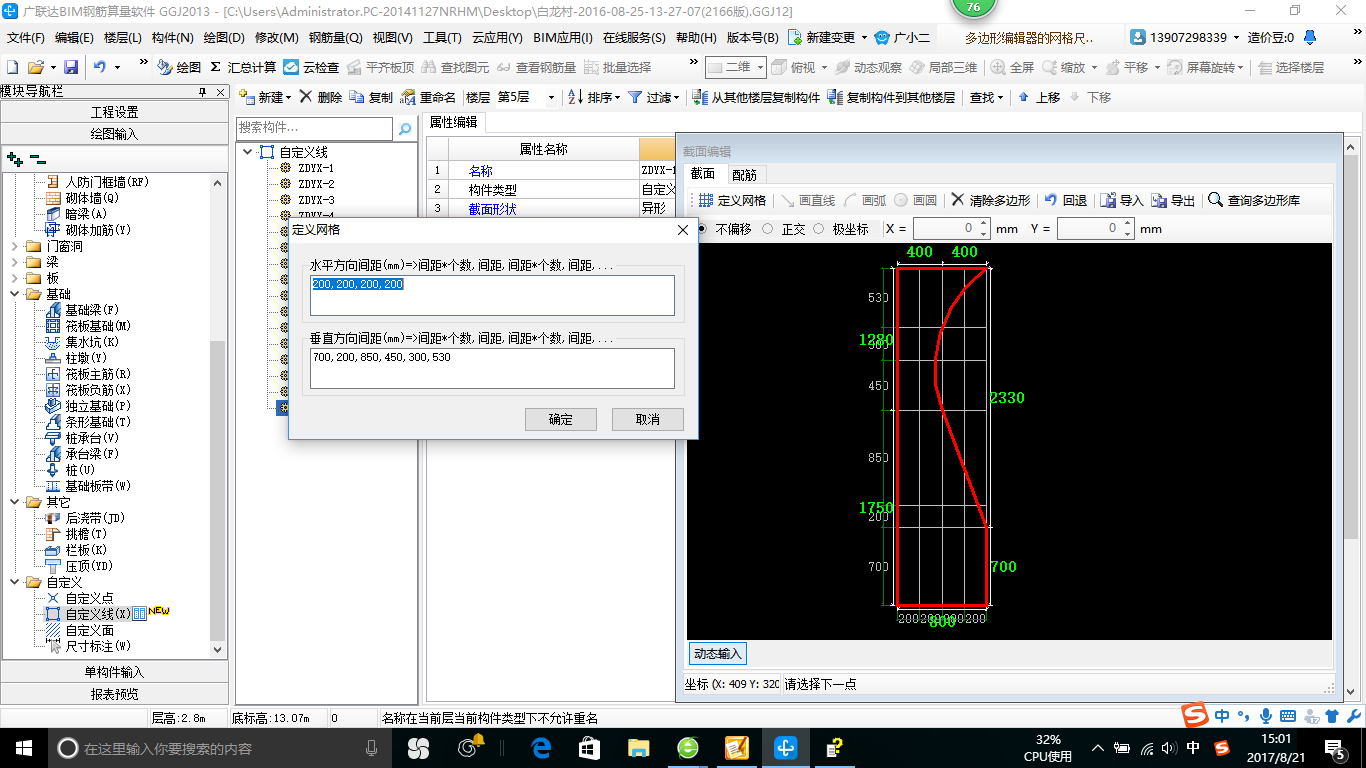
Task: Click the new file icon
Action: point(13,67)
